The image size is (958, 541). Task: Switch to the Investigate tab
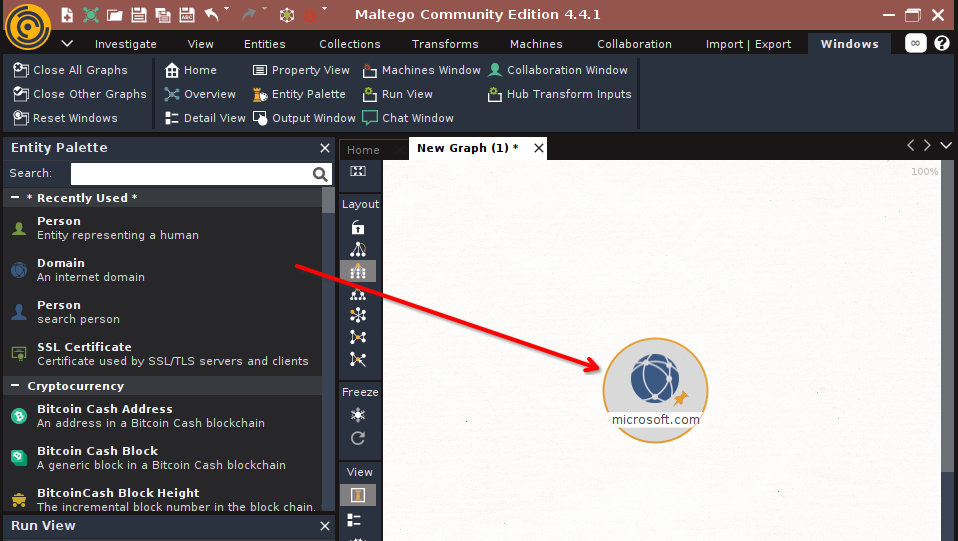coord(125,44)
